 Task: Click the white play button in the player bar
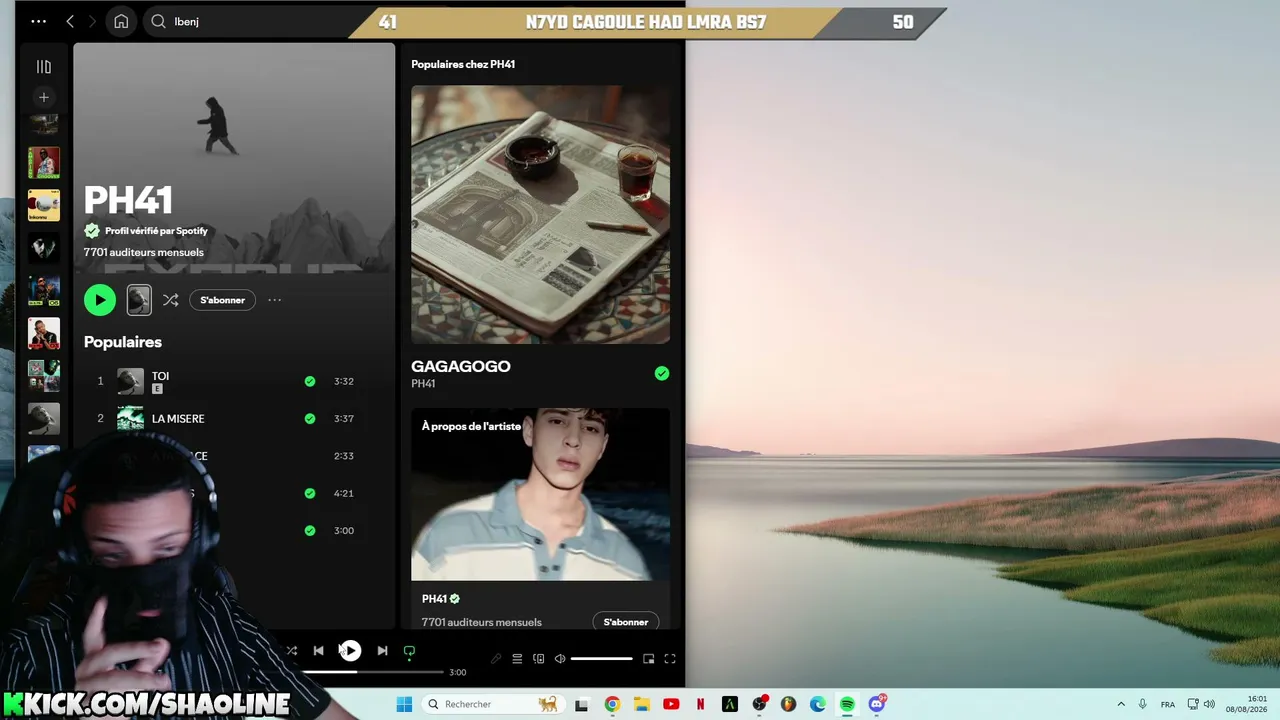350,651
